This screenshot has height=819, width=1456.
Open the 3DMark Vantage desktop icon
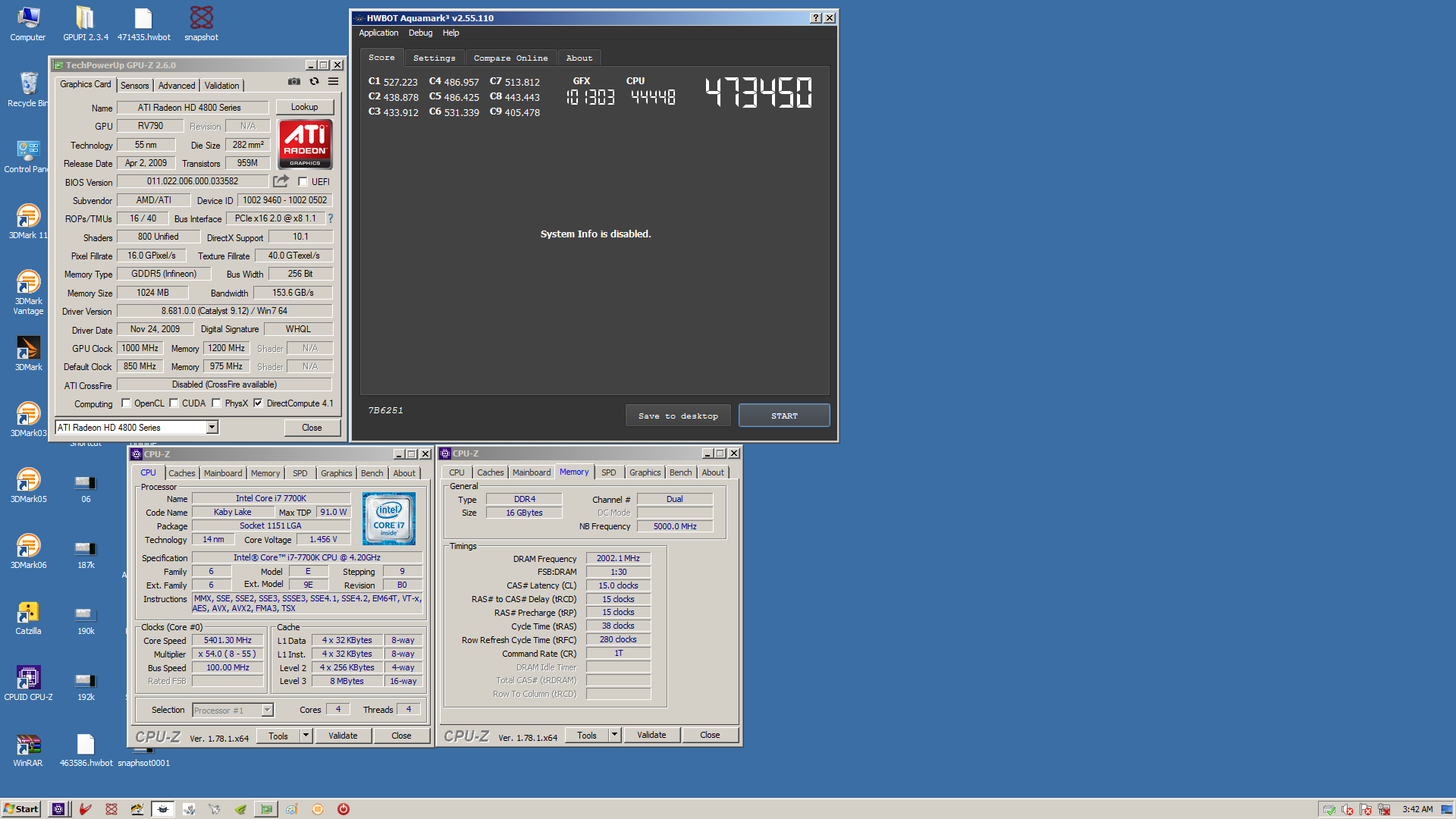coord(28,292)
